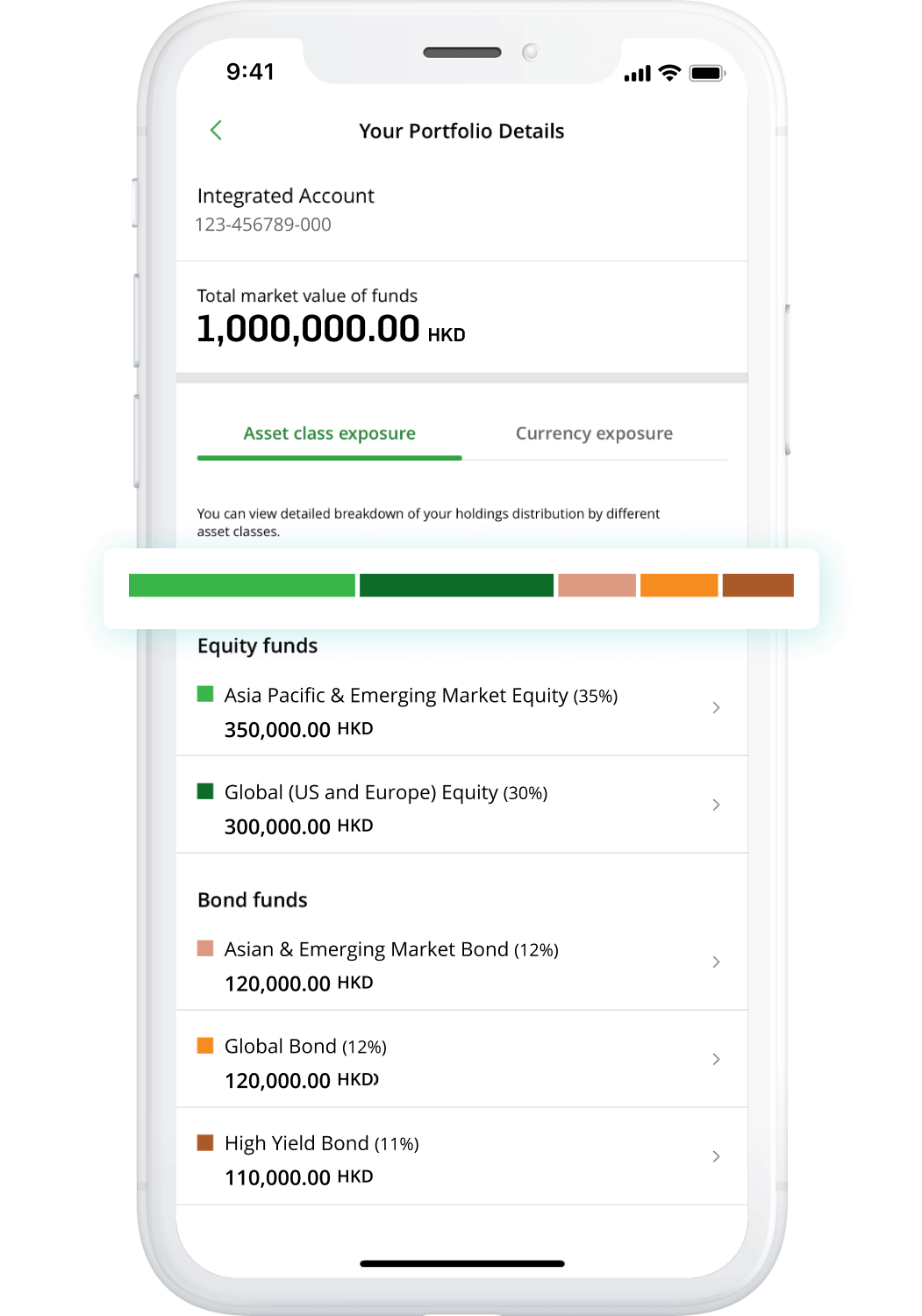
Task: Tap the cellular signal bars icon
Action: [x=638, y=74]
